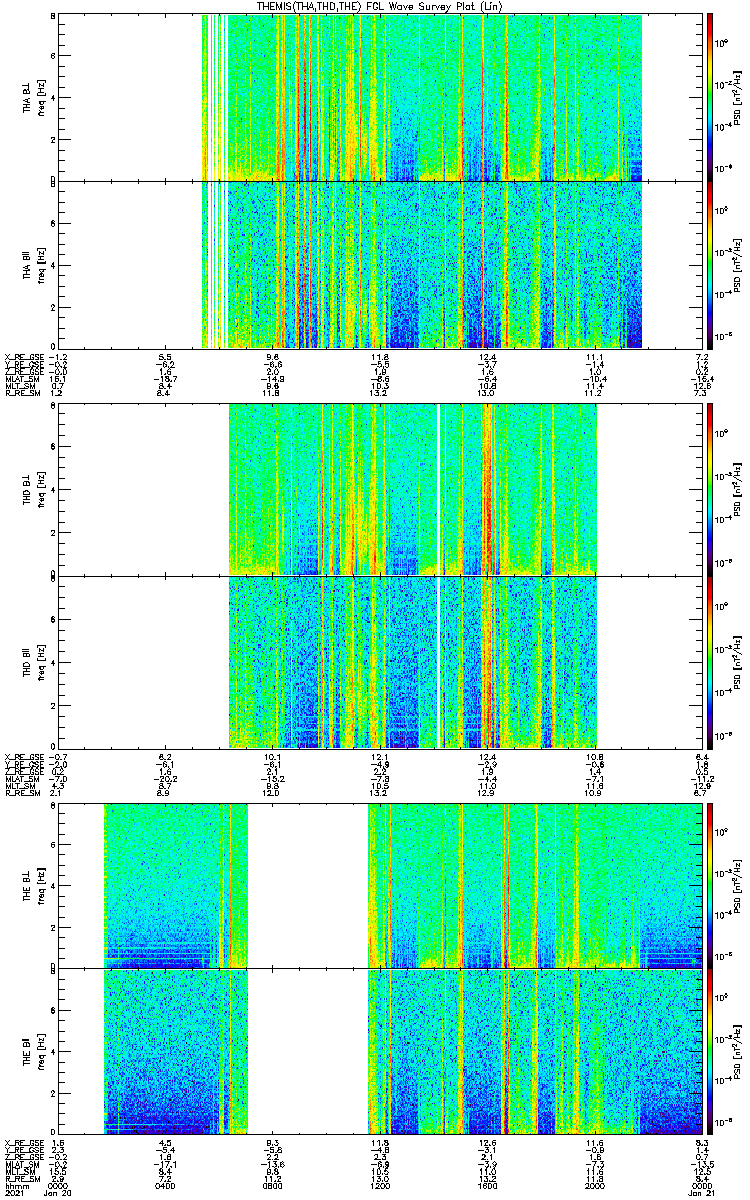Click the 'PSD [nT²/Hz]' label of THD B∥
The width and height of the screenshot is (750, 1200).
[738, 661]
